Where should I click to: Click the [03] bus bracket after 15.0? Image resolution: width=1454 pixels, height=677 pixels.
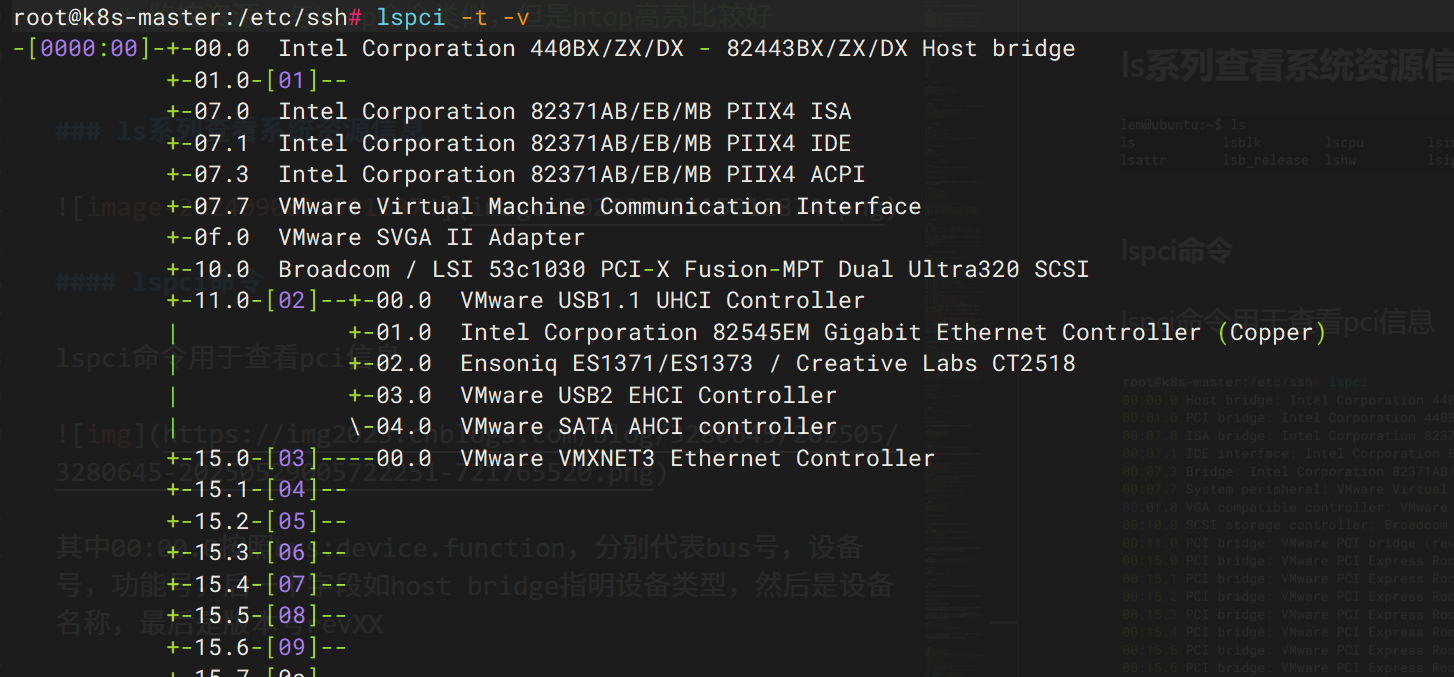tap(291, 458)
